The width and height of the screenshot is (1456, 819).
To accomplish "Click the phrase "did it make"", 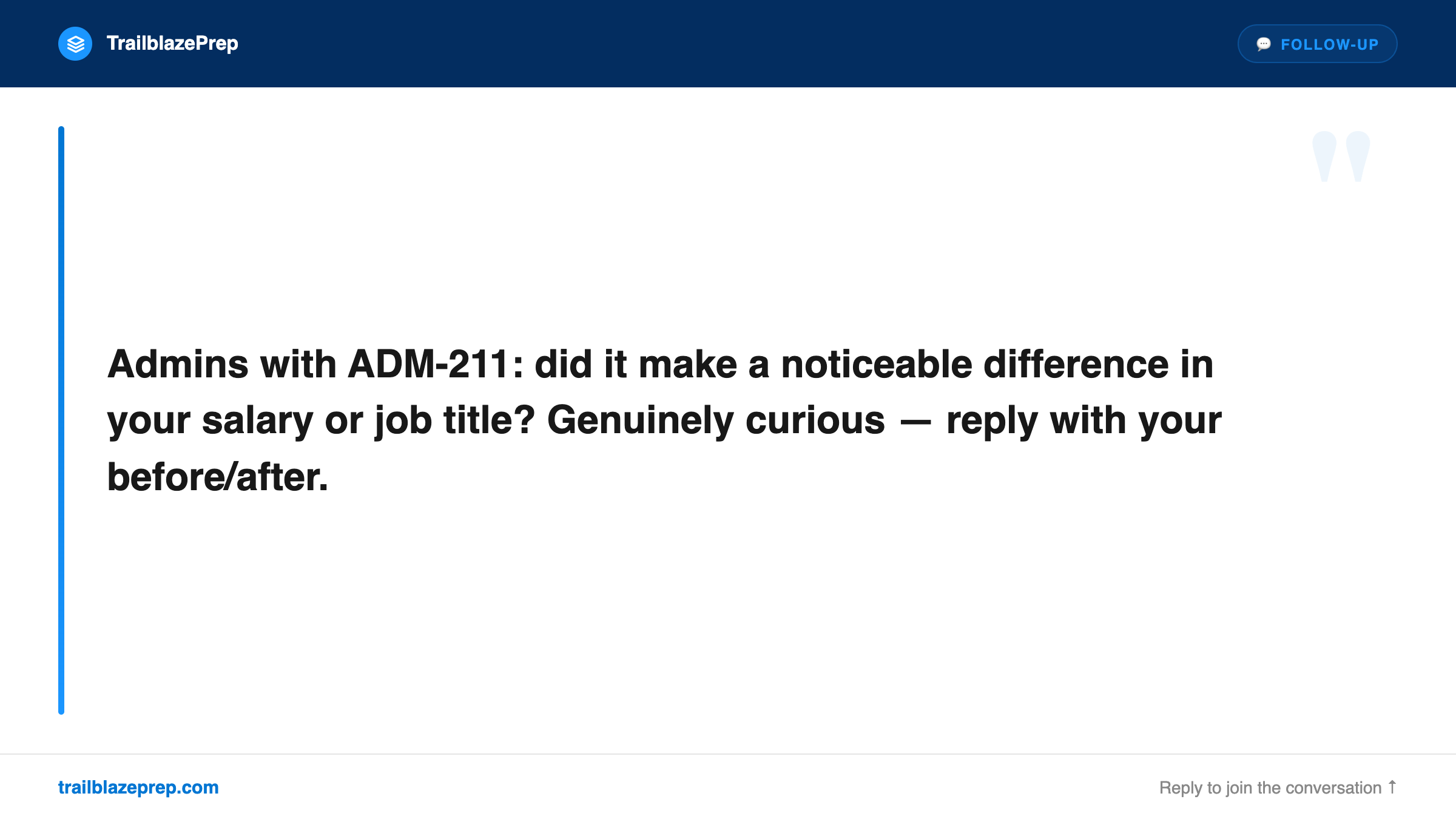I will pyautogui.click(x=635, y=365).
